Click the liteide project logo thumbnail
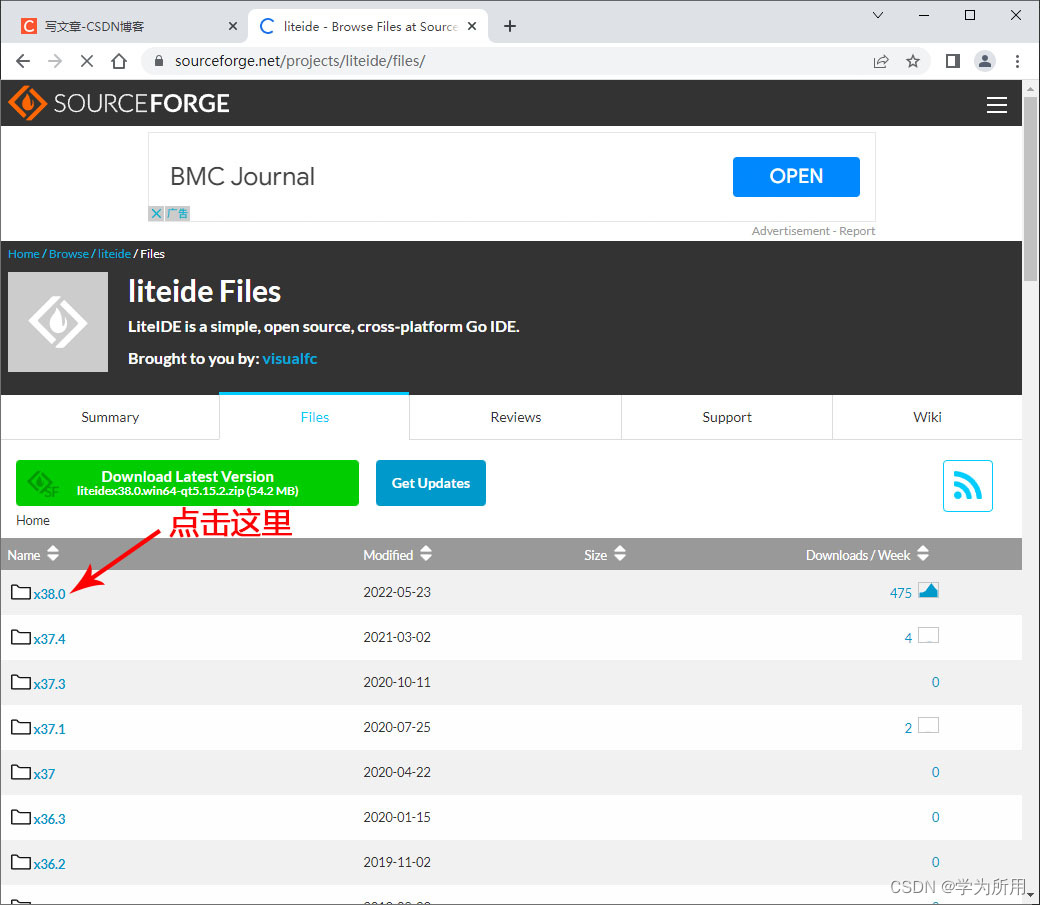This screenshot has height=905, width=1040. [58, 322]
